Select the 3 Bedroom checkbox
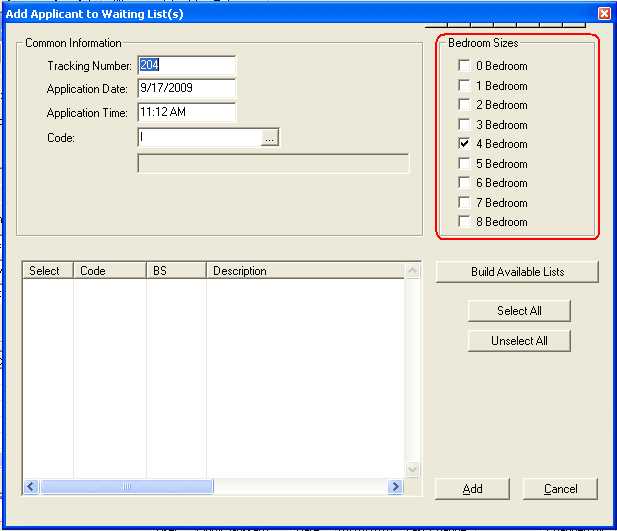This screenshot has height=531, width=617. (x=464, y=125)
